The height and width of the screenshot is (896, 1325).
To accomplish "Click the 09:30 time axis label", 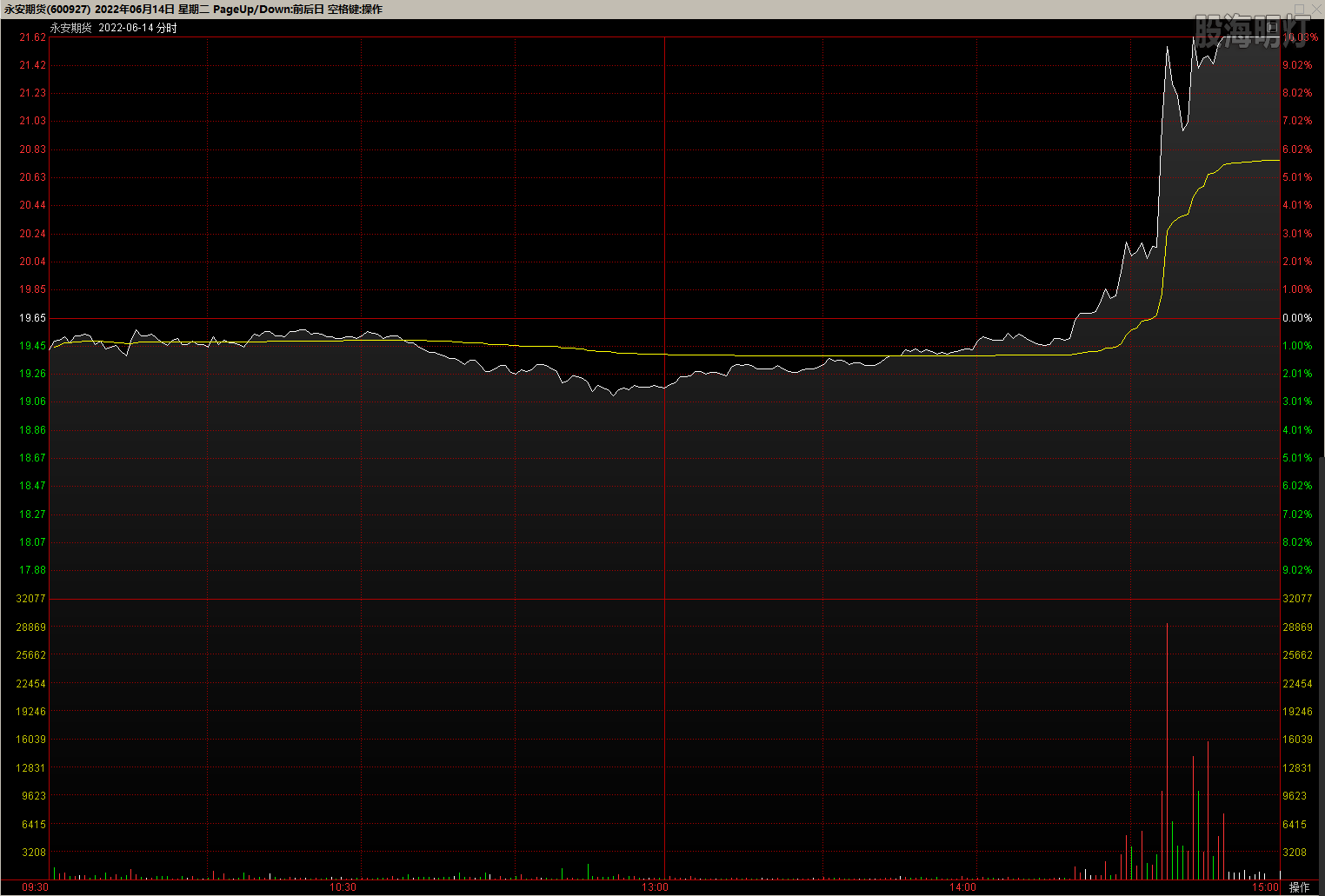I will click(36, 887).
